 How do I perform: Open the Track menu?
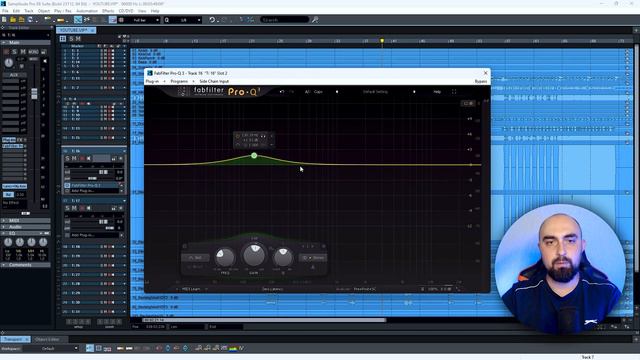tap(29, 11)
